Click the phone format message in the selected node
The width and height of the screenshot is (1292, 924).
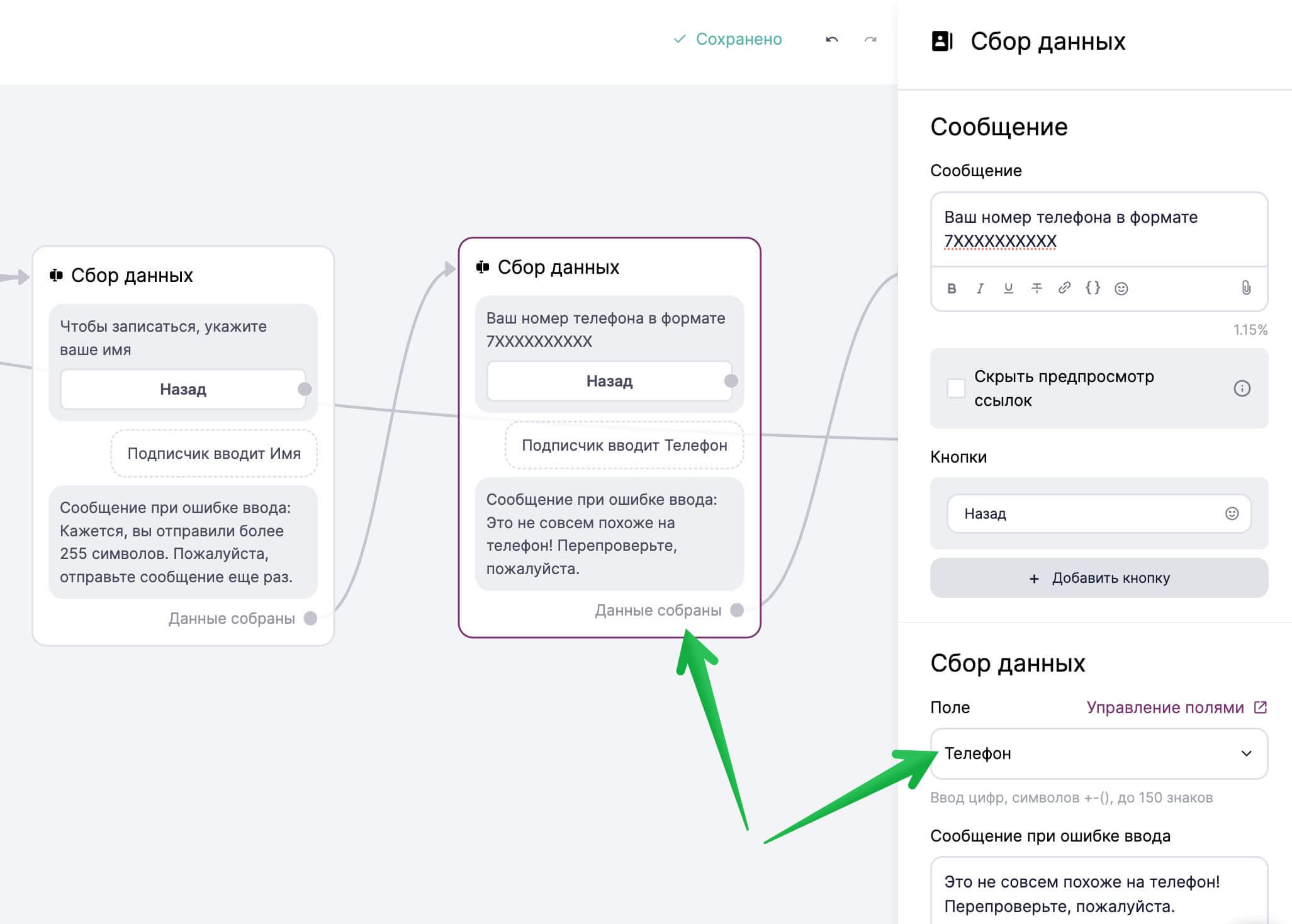(605, 330)
